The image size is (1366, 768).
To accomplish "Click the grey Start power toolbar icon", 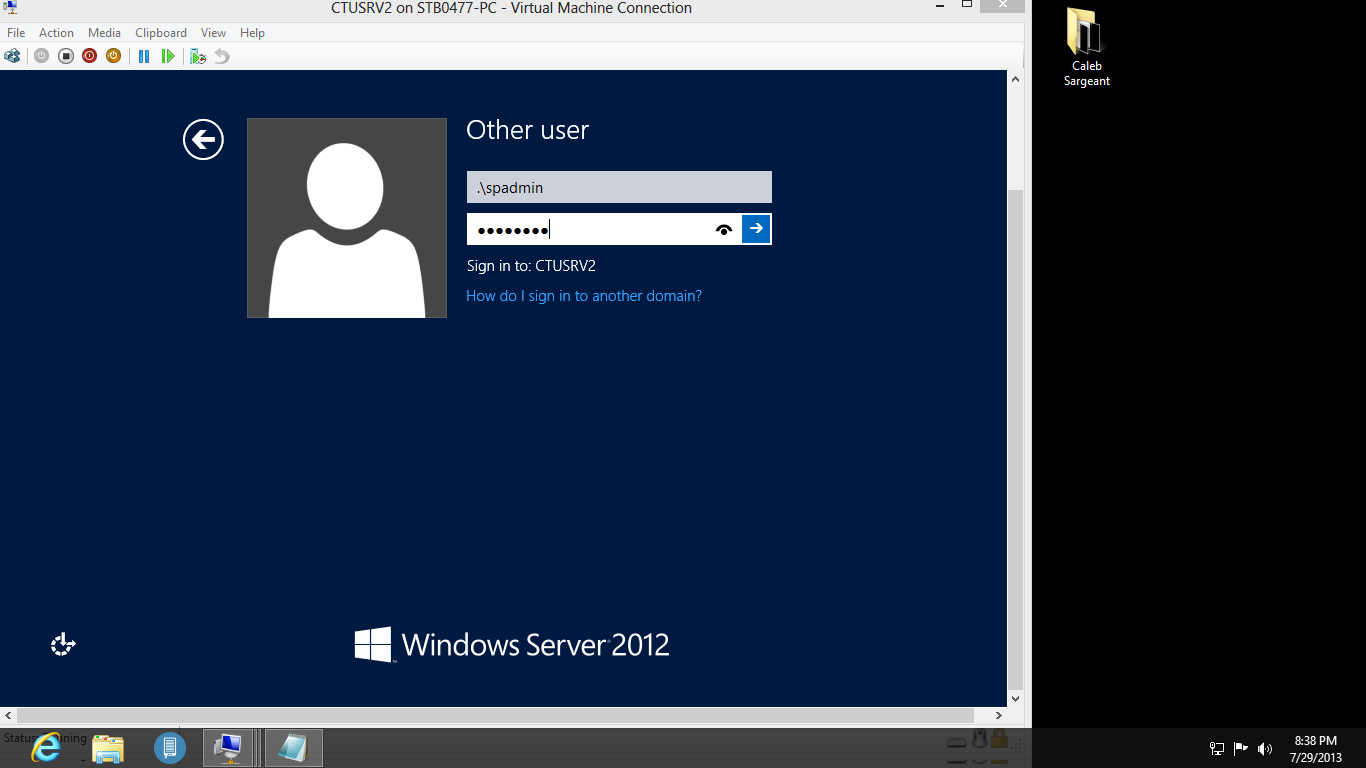I will (x=41, y=56).
